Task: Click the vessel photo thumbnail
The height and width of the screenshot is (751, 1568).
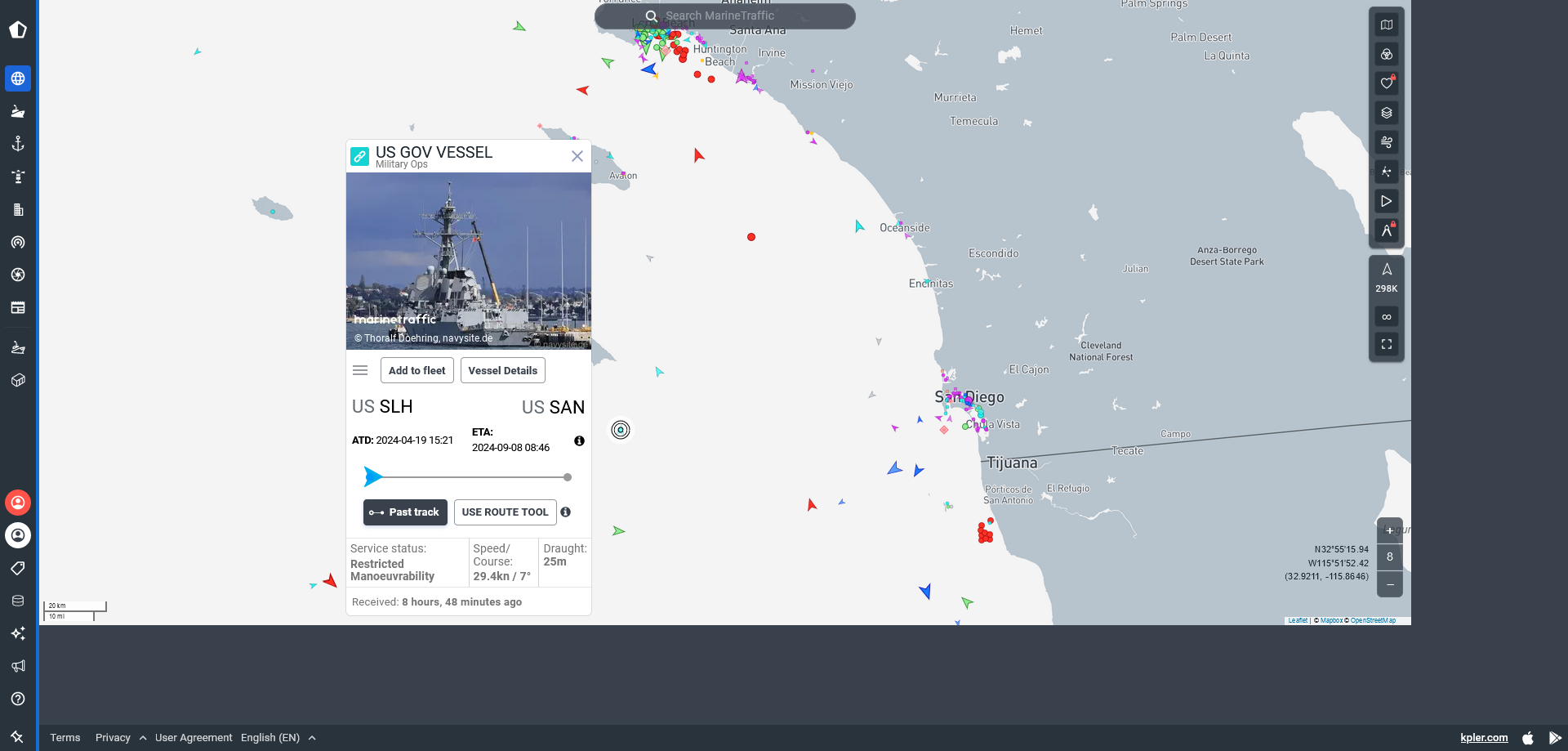Action: (x=469, y=261)
